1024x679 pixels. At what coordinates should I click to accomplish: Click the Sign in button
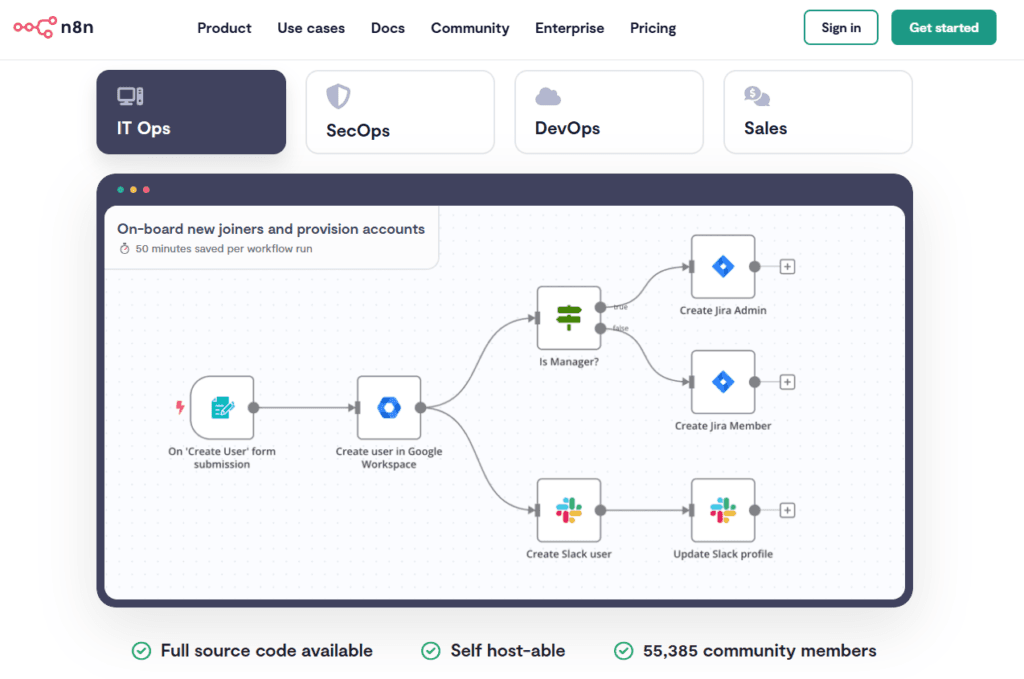[x=840, y=28]
